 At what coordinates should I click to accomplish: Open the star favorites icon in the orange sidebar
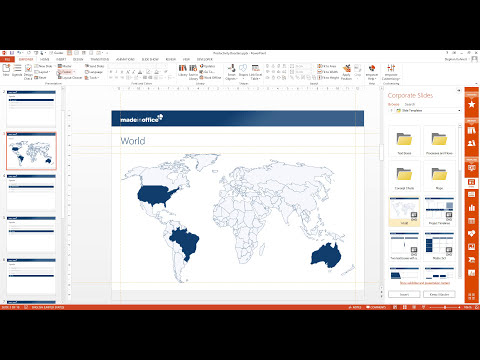point(471,104)
